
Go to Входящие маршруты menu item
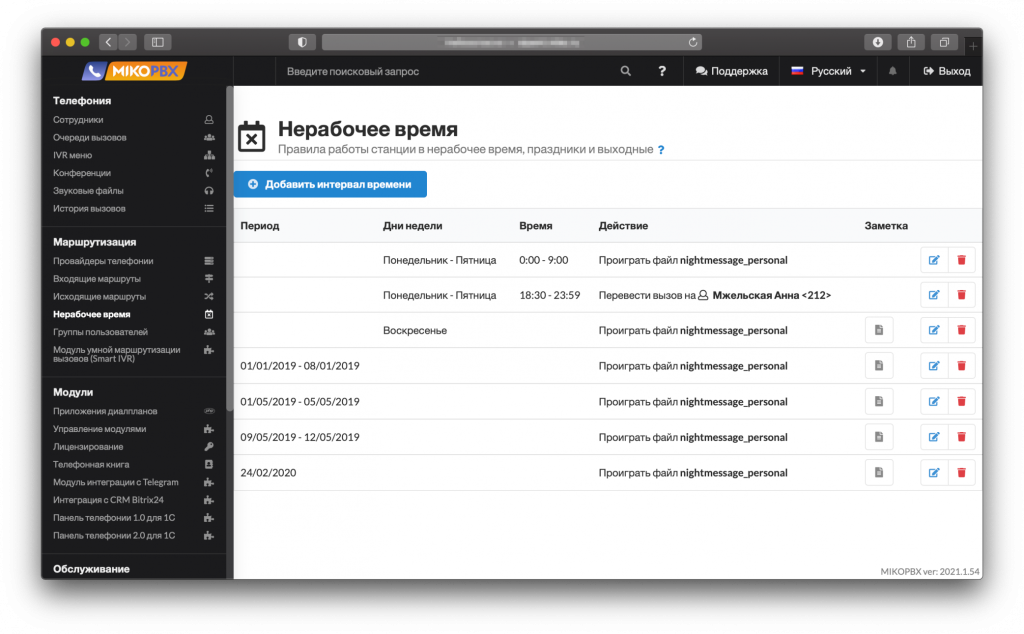pyautogui.click(x=96, y=279)
